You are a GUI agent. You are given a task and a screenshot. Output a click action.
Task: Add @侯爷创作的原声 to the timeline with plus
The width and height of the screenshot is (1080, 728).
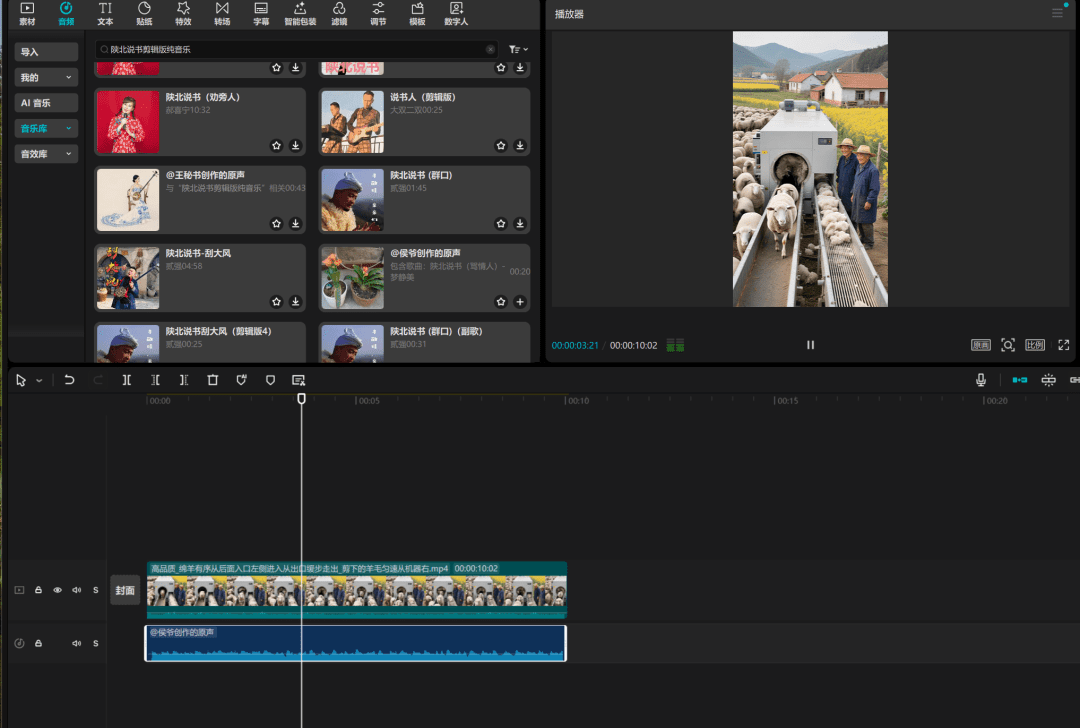coord(520,302)
